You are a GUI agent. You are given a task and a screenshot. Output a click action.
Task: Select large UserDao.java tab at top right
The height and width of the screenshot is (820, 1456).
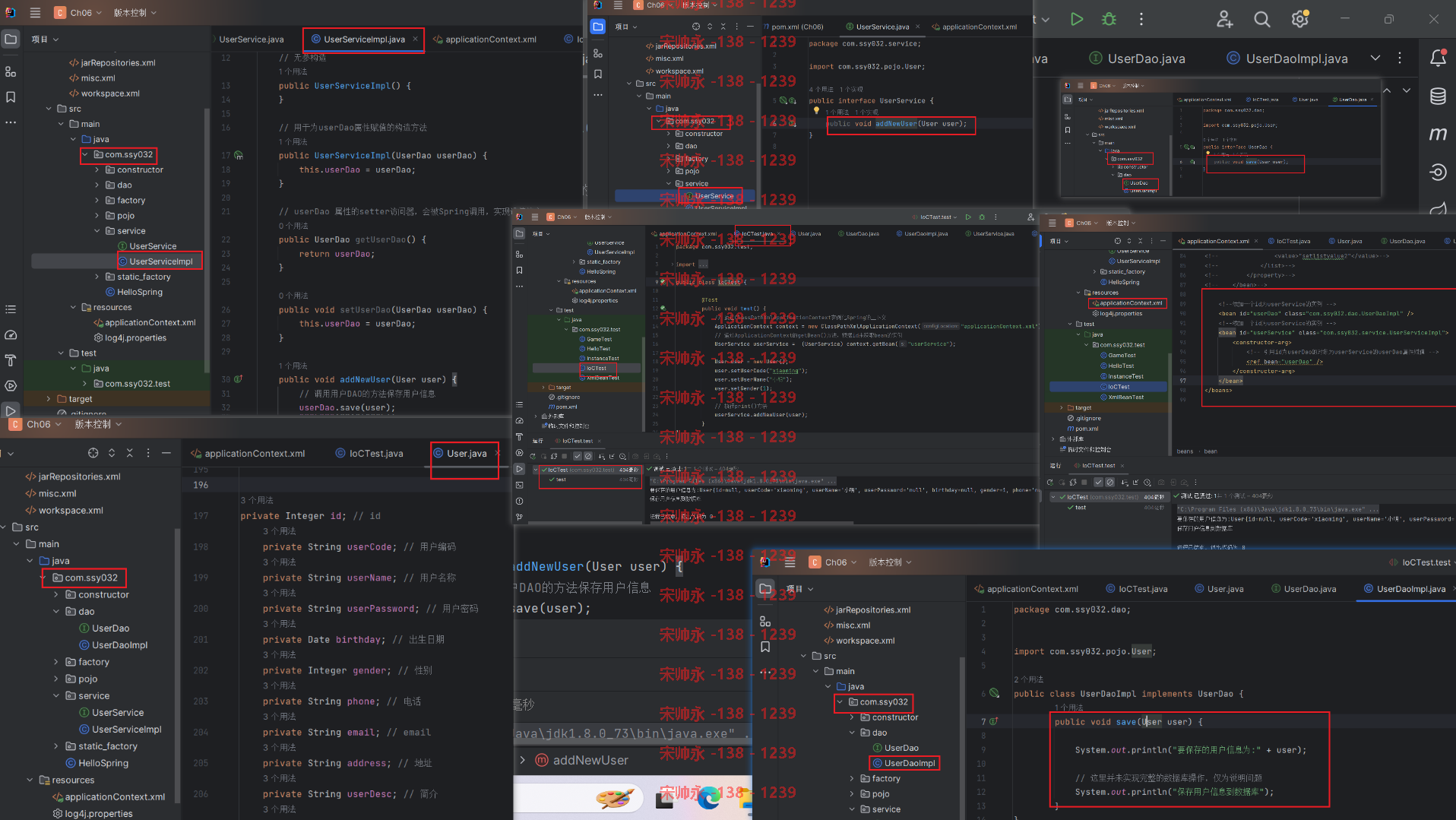point(1138,59)
